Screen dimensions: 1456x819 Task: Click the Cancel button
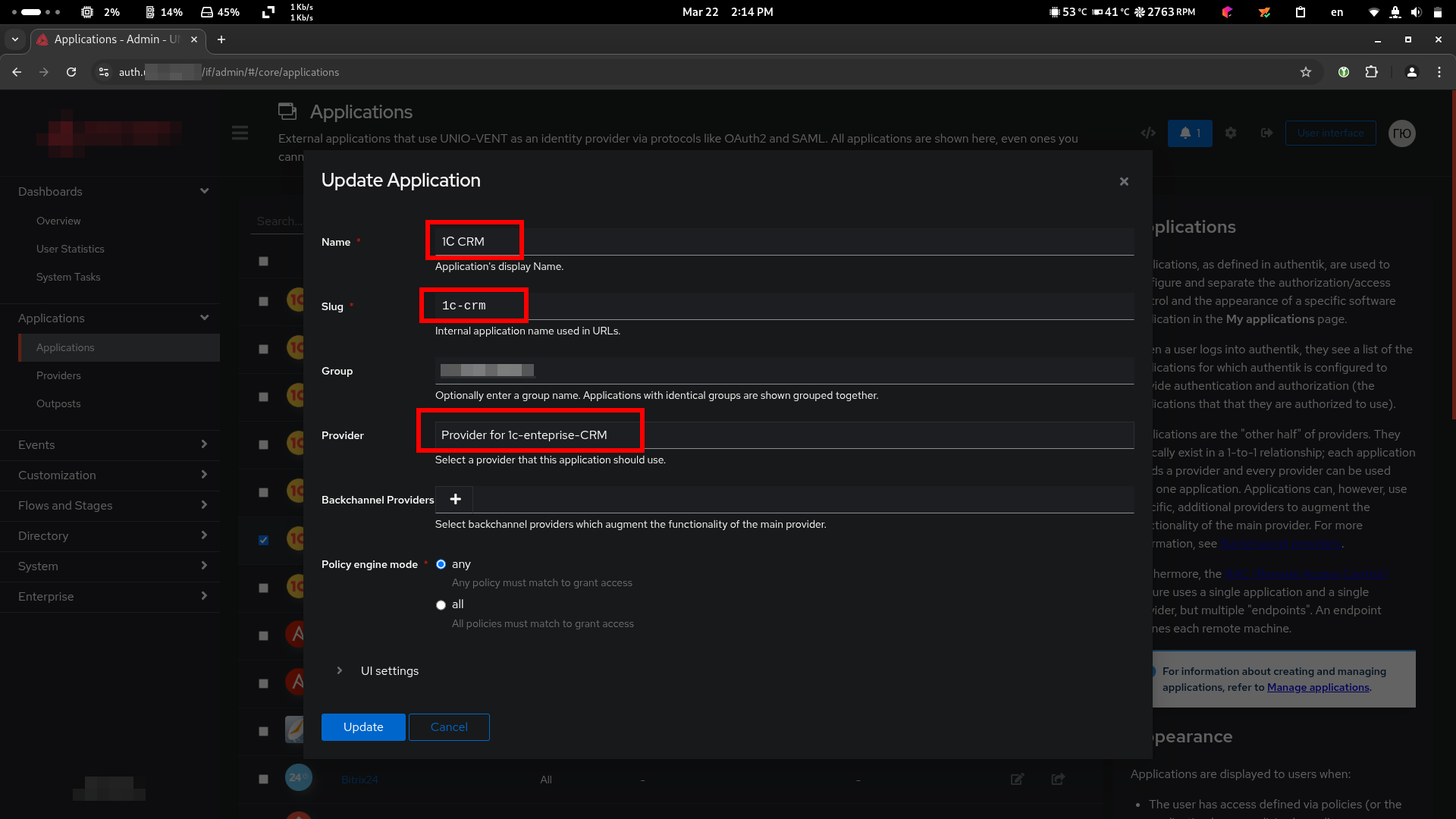pyautogui.click(x=449, y=726)
